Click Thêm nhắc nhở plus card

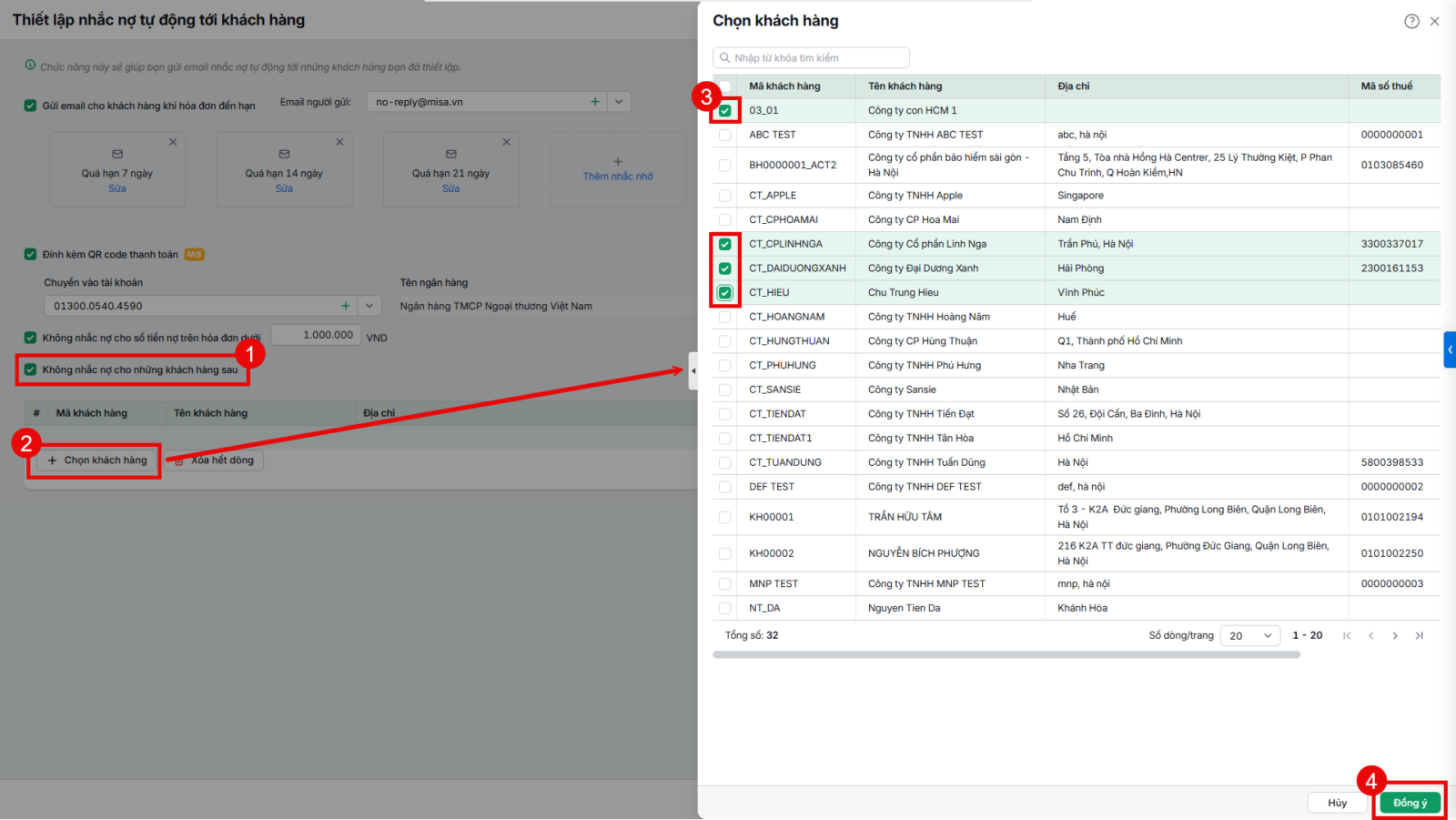618,169
